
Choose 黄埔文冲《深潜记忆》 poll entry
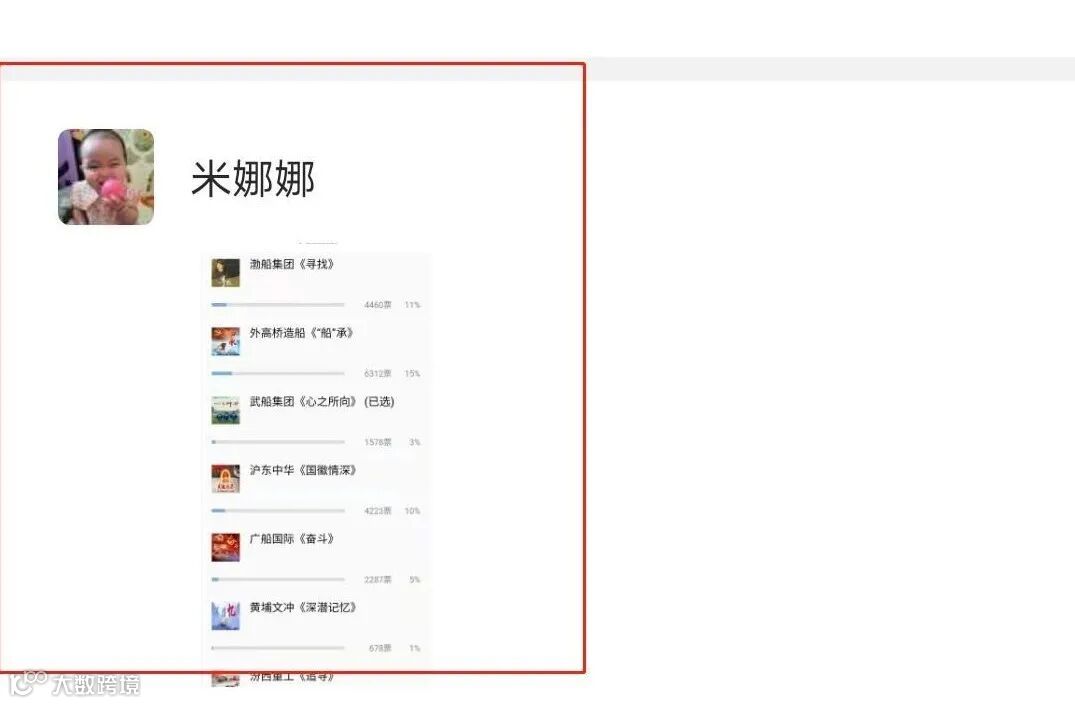point(302,607)
